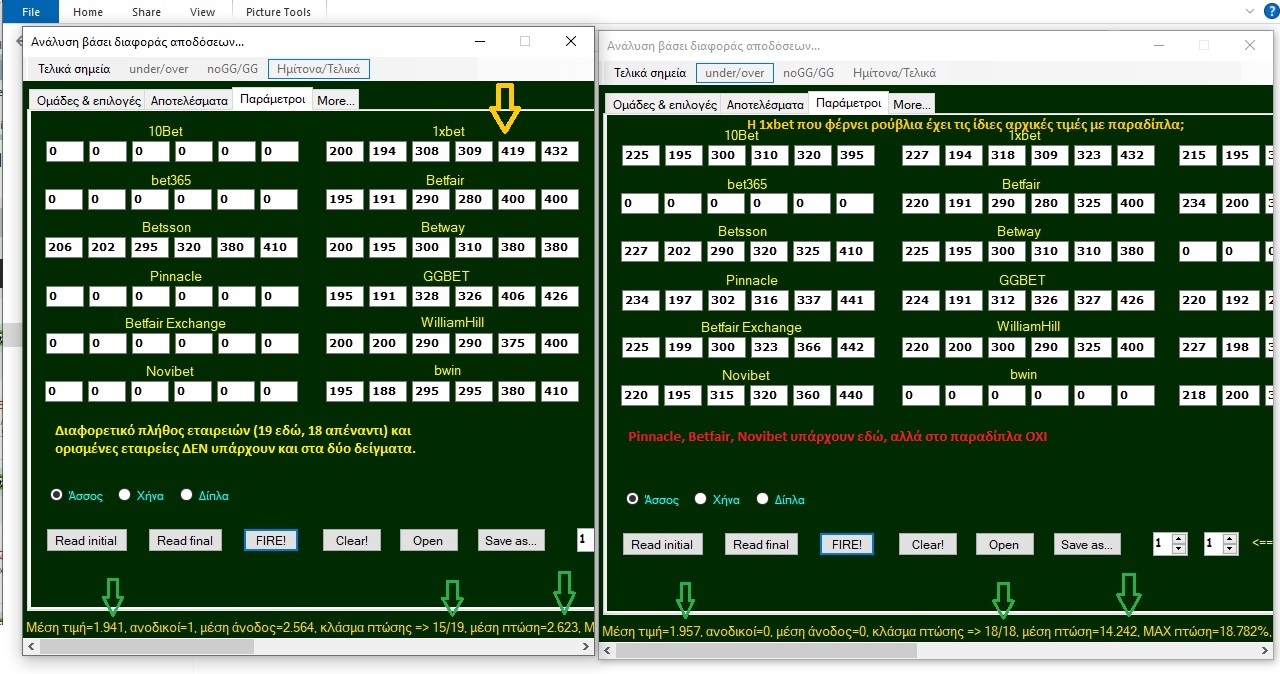Image resolution: width=1280 pixels, height=674 pixels.
Task: Open the File menu
Action: tap(30, 12)
